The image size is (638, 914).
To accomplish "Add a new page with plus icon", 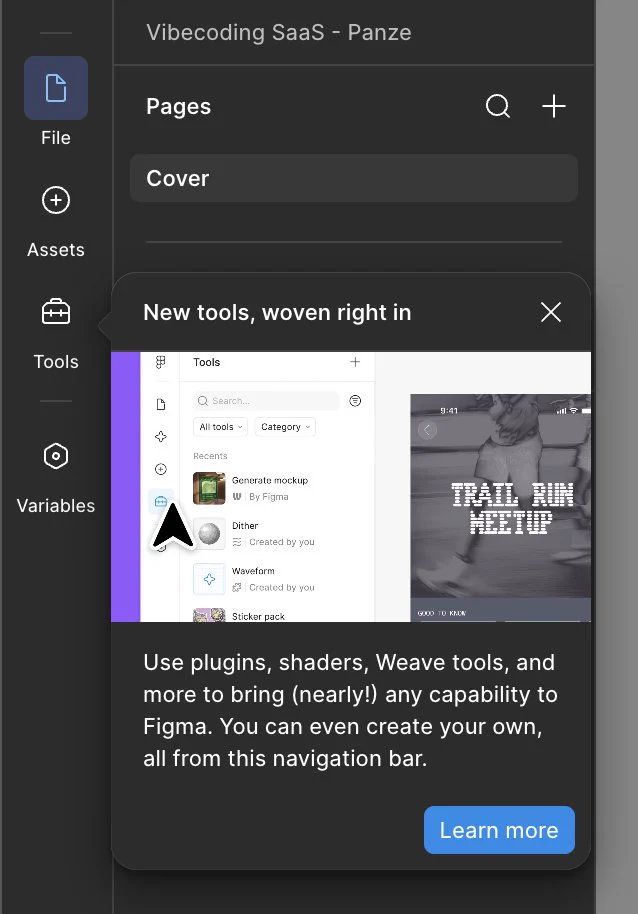I will pos(554,107).
